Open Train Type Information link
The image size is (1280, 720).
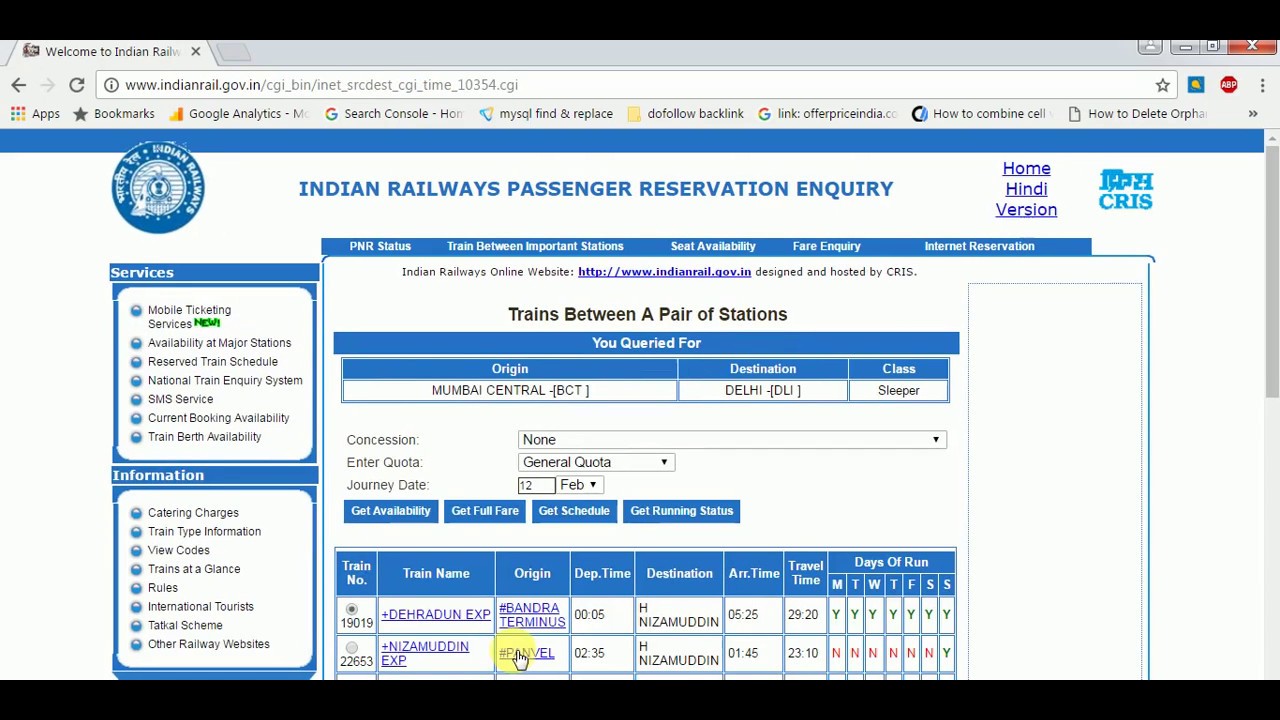[x=204, y=532]
